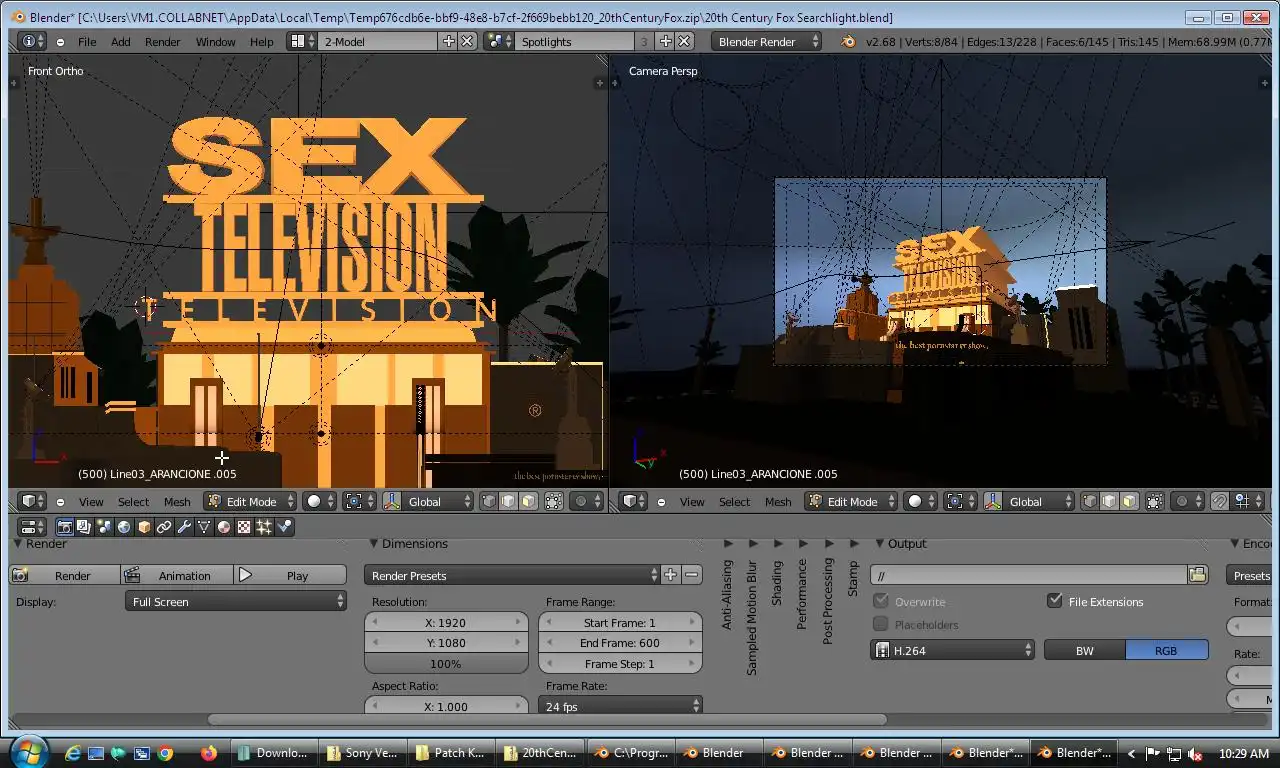The width and height of the screenshot is (1280, 768).
Task: Open the Window menu
Action: [215, 41]
